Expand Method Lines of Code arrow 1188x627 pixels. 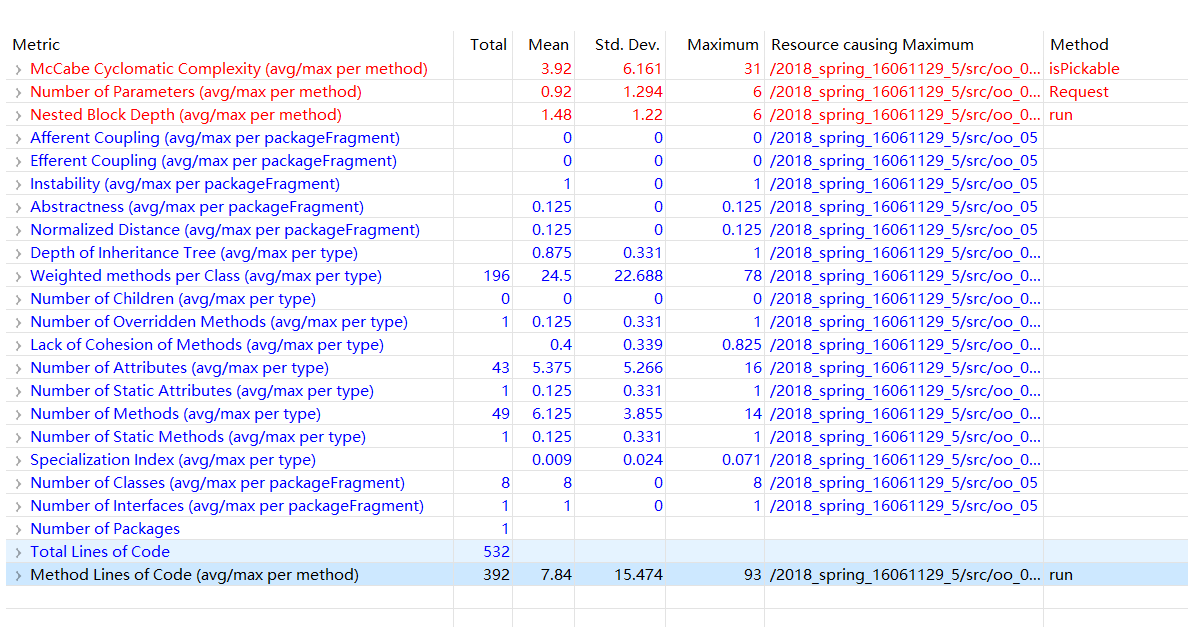18,576
